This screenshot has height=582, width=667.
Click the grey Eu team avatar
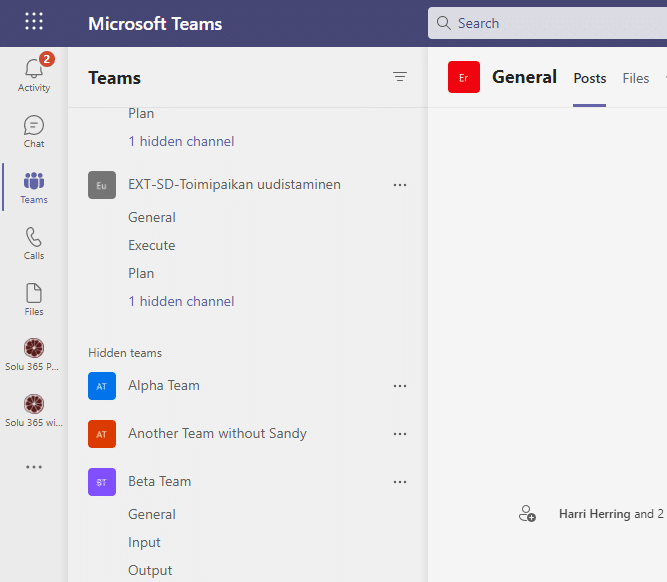102,185
